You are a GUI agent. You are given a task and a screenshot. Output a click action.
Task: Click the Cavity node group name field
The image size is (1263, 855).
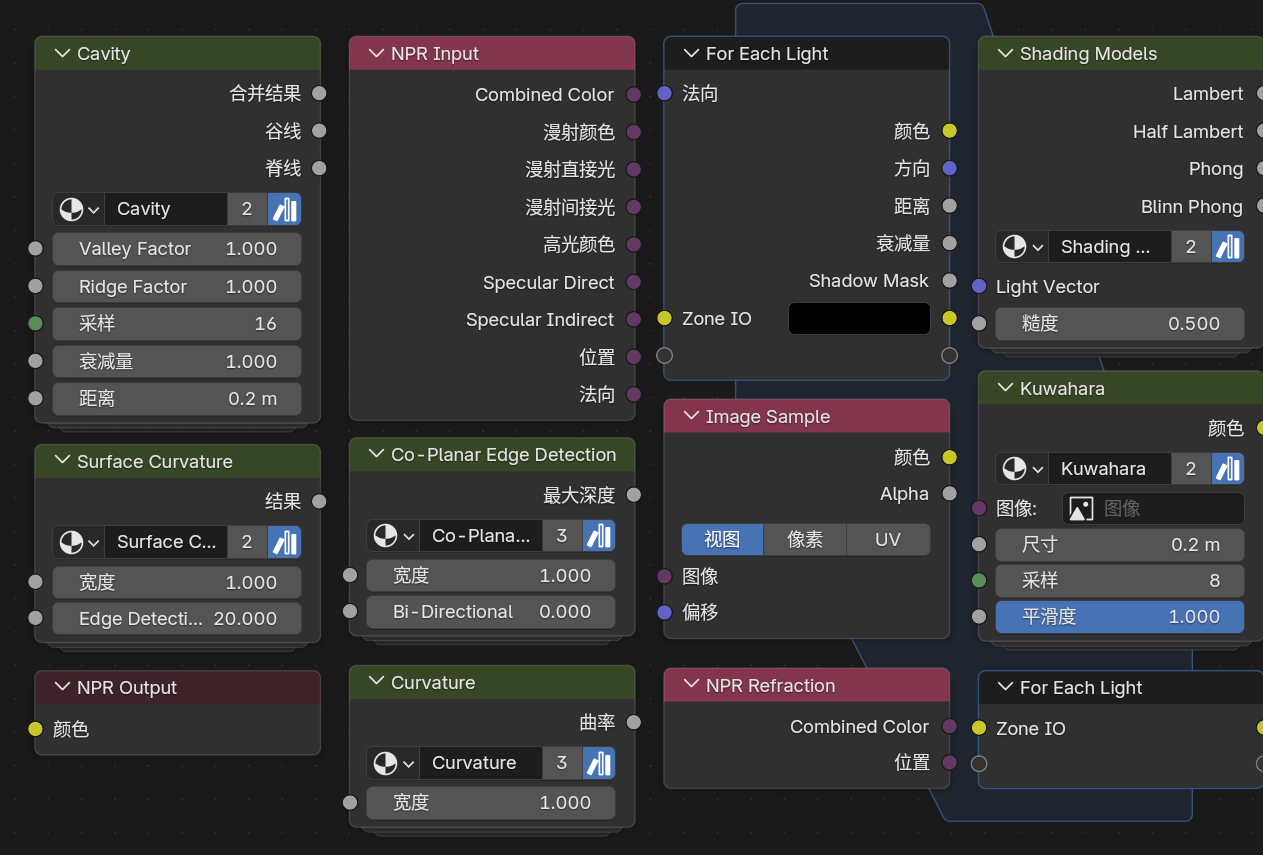click(x=166, y=209)
